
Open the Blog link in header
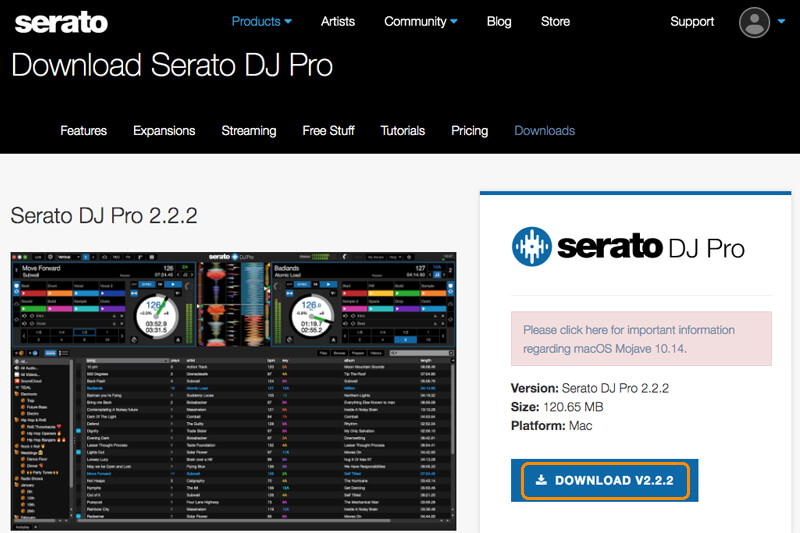[x=498, y=21]
